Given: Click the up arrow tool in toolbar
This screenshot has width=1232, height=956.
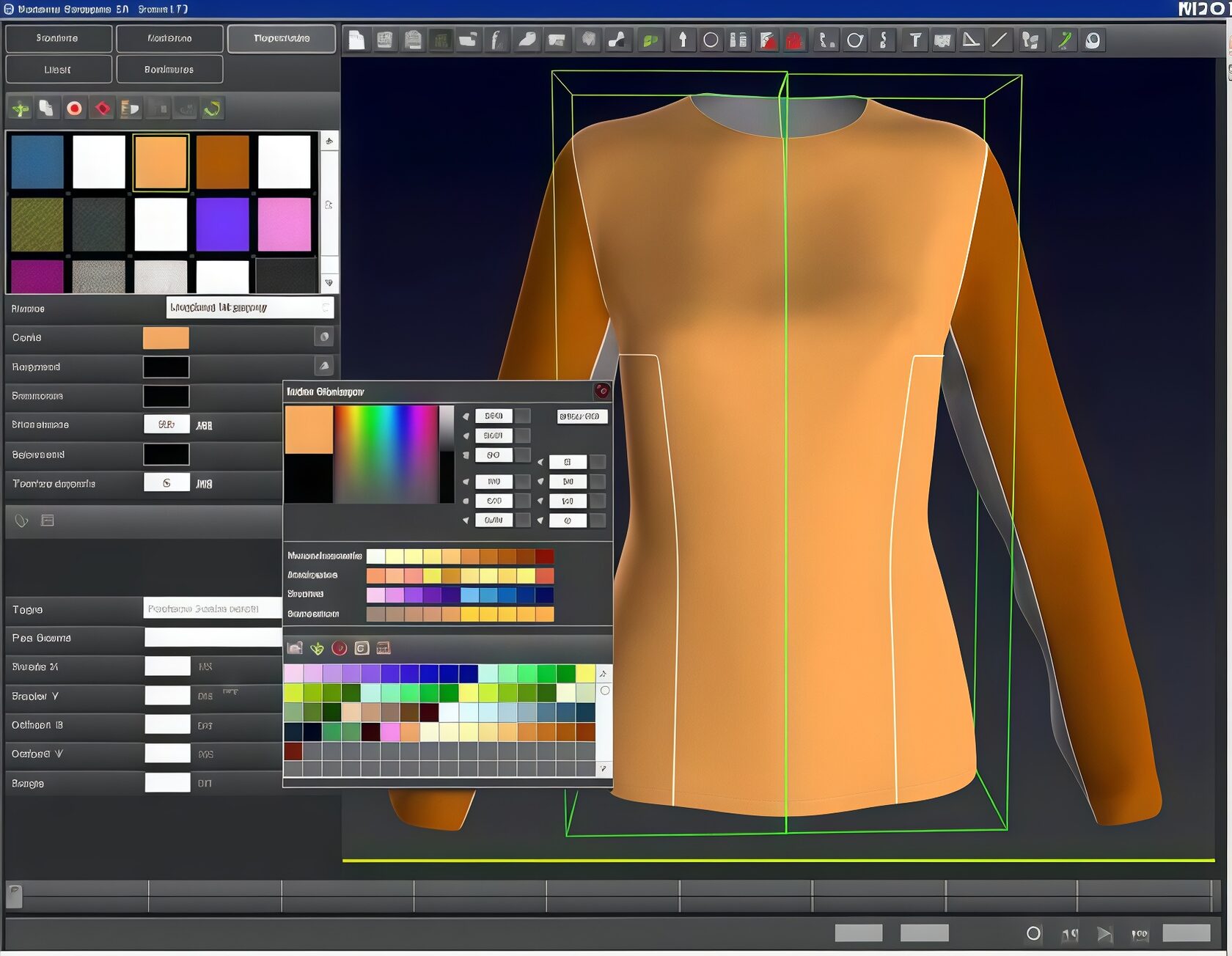Looking at the screenshot, I should 682,40.
